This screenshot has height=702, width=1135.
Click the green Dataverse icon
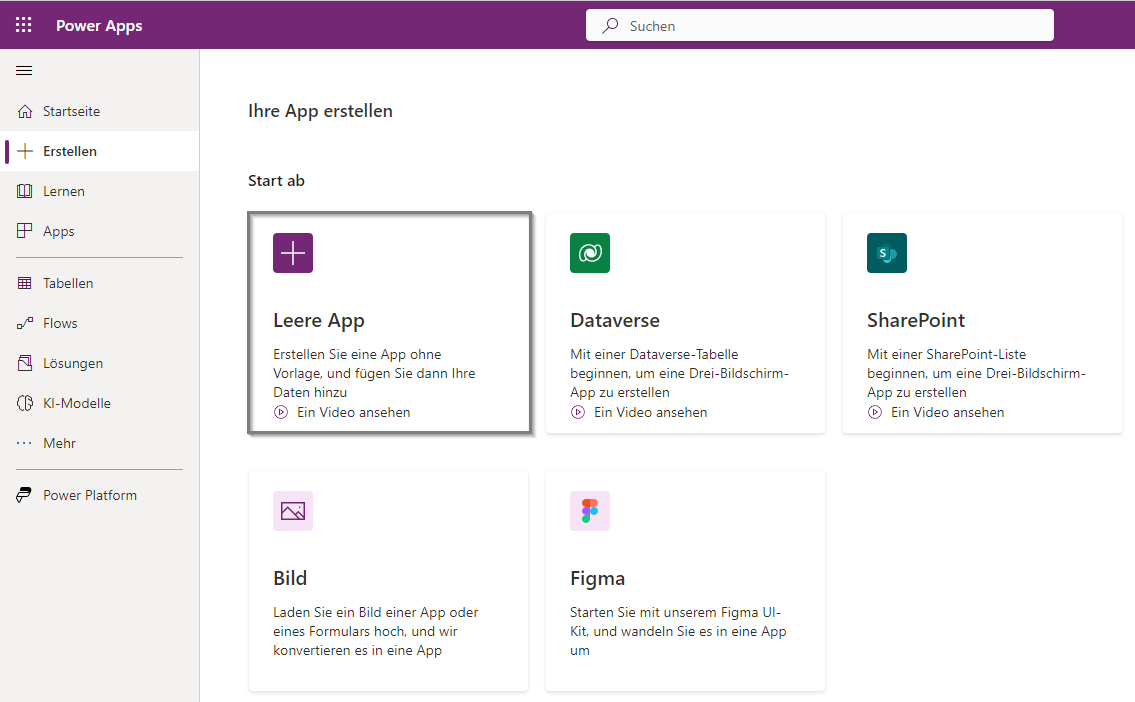pyautogui.click(x=589, y=253)
